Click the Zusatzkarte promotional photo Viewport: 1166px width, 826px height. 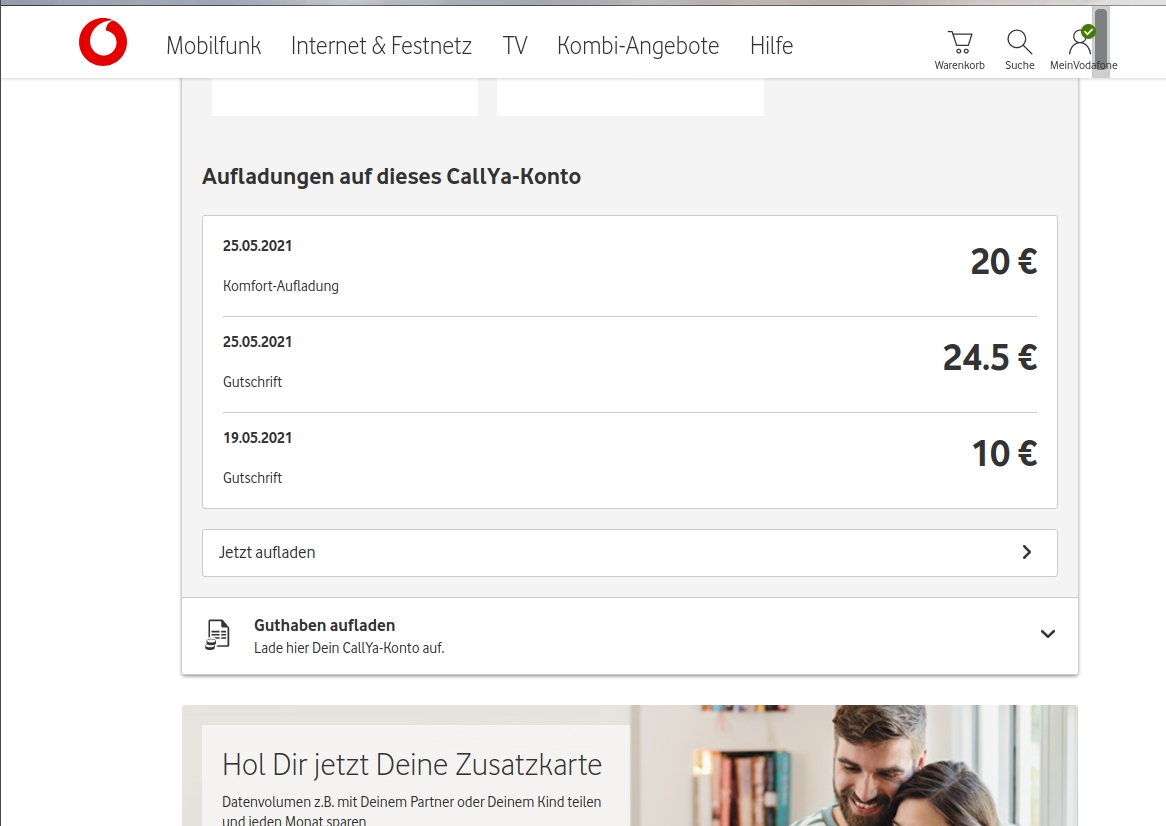[x=854, y=766]
